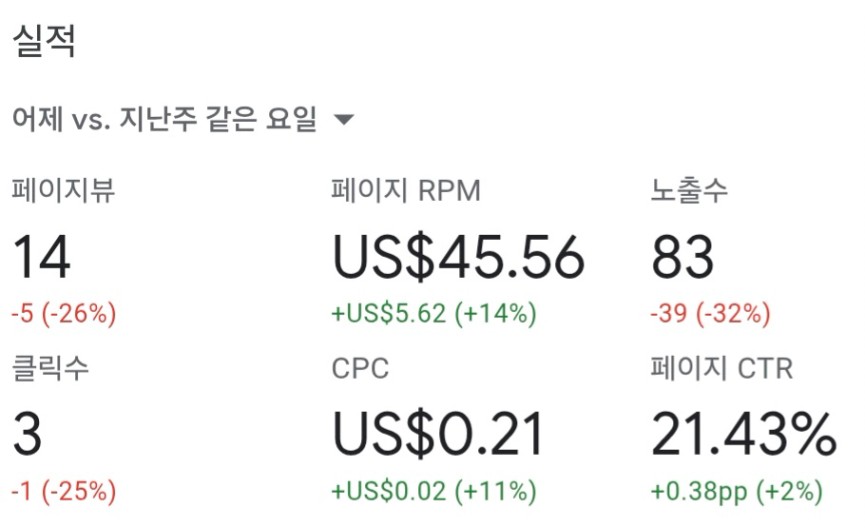The image size is (865, 528).
Task: Open the 페이지 RPM metric label
Action: click(405, 190)
